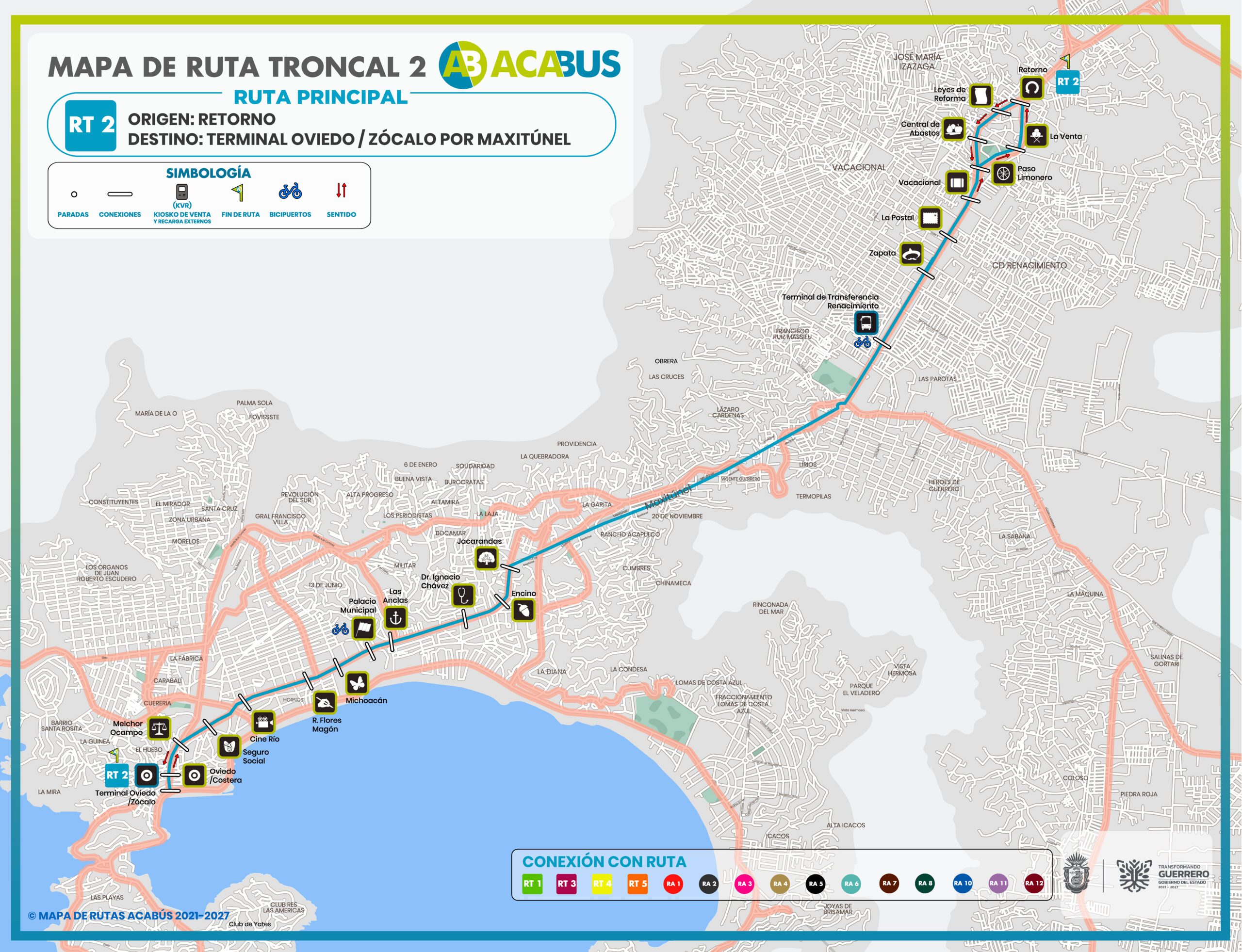Click the Central de Abastos station icon

(x=953, y=129)
